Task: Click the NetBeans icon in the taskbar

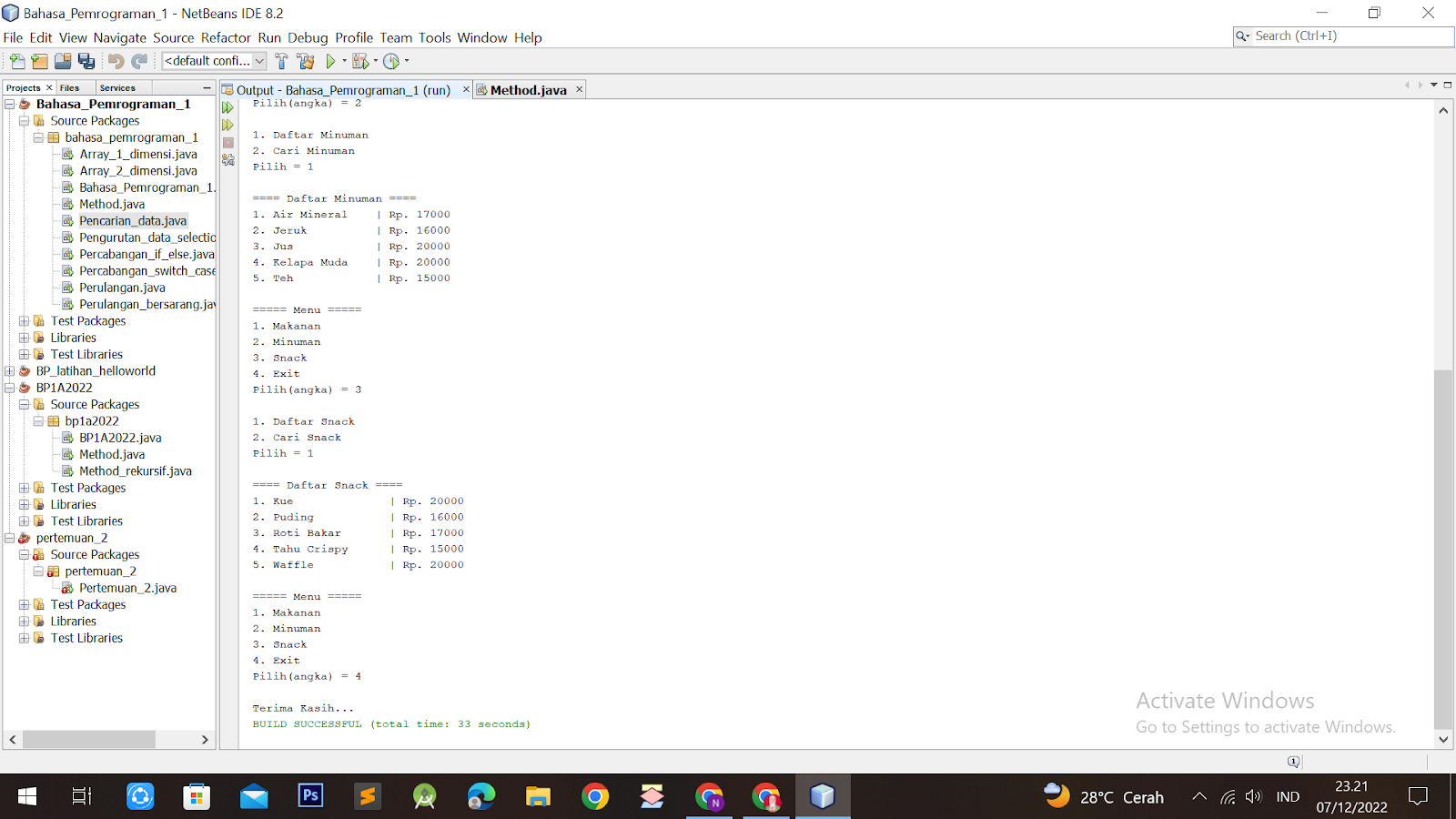Action: [x=823, y=796]
